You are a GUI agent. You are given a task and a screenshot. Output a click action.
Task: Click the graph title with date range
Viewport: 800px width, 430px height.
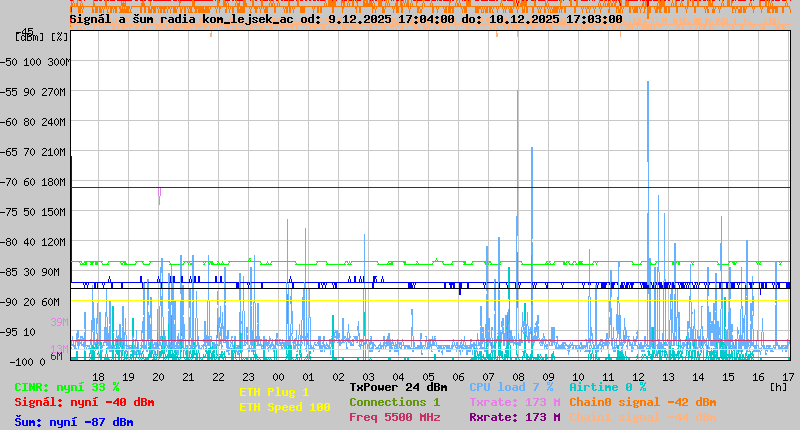[x=345, y=19]
